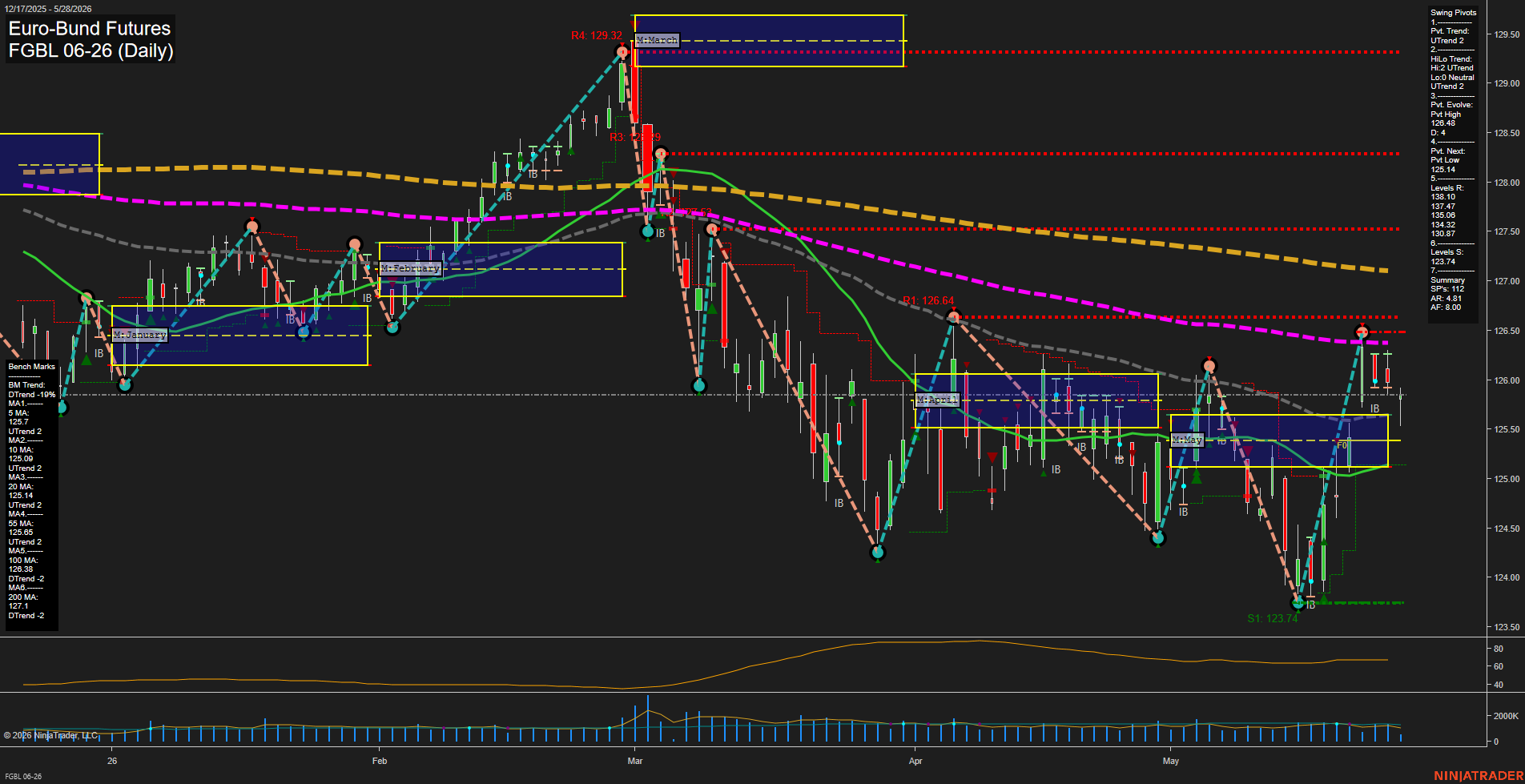The width and height of the screenshot is (1525, 784).
Task: Click the 20 MA: label
Action: tap(21, 487)
